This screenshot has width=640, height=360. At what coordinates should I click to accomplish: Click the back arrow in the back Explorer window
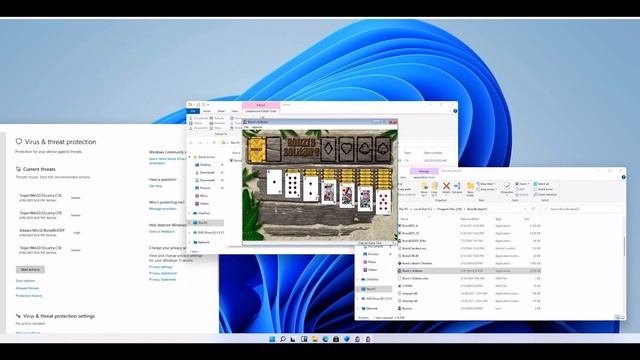pyautogui.click(x=191, y=142)
